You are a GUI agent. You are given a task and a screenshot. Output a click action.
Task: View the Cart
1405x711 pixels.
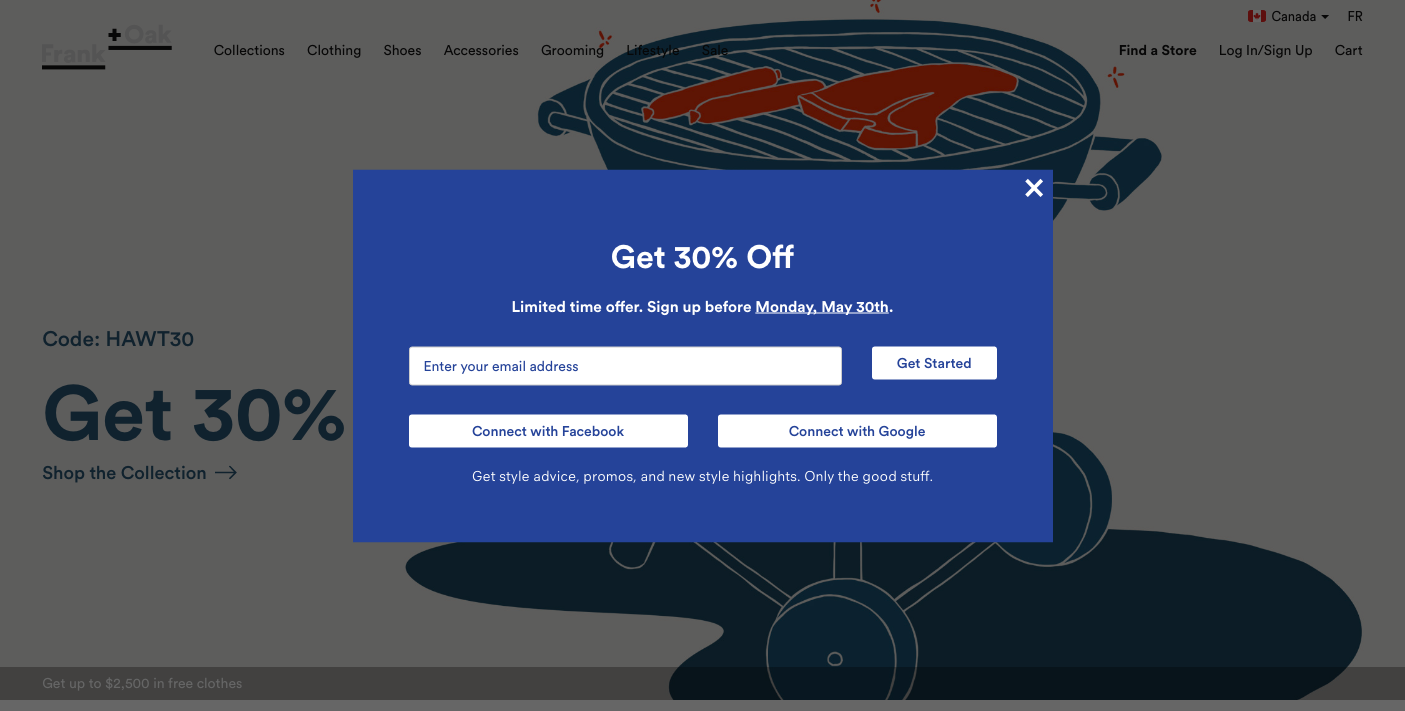[1348, 50]
